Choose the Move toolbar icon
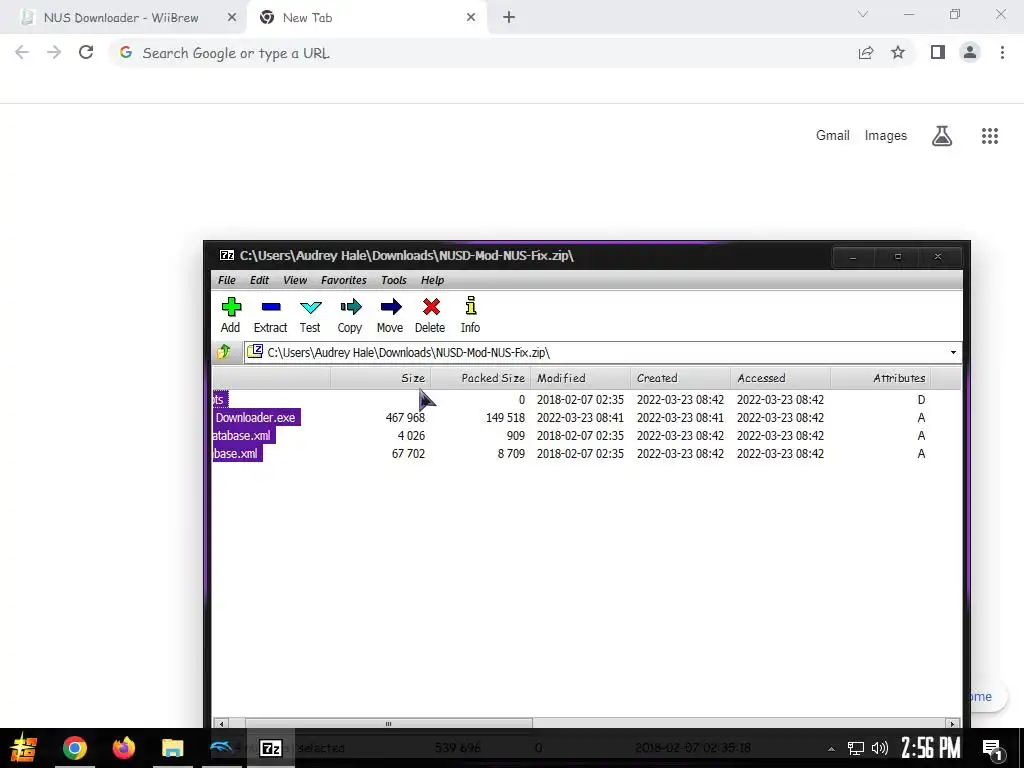Viewport: 1024px width, 768px height. [x=390, y=315]
